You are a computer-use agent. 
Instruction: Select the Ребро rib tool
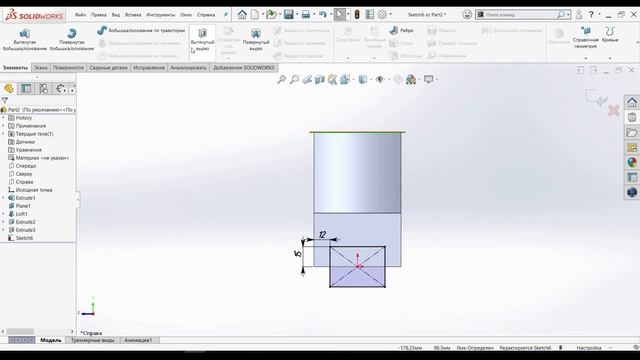tap(401, 30)
